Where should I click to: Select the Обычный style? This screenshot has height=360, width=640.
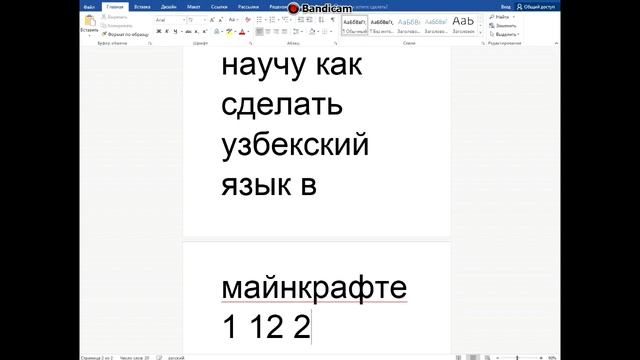pos(354,25)
